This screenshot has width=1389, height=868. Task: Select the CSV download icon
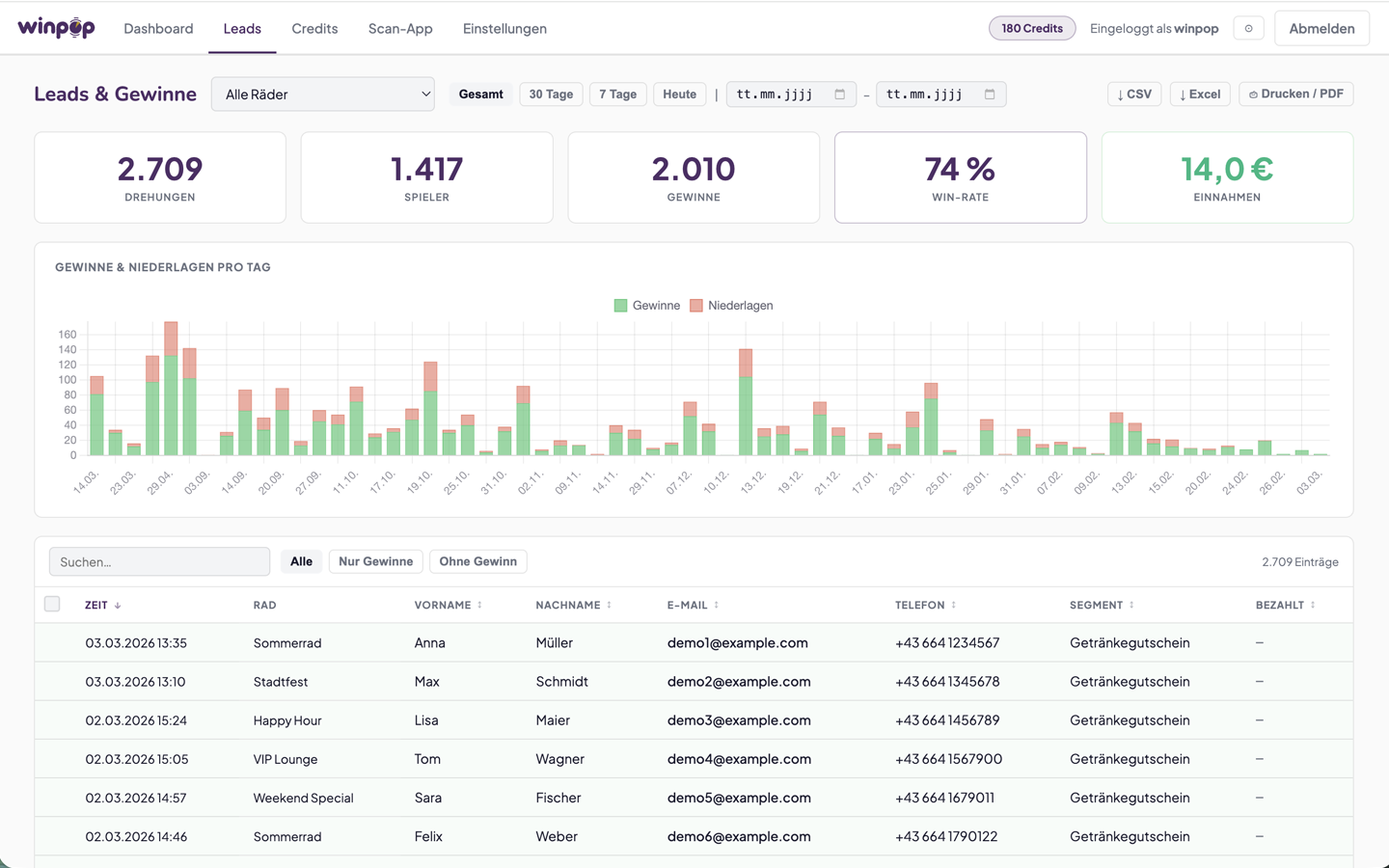(1120, 94)
